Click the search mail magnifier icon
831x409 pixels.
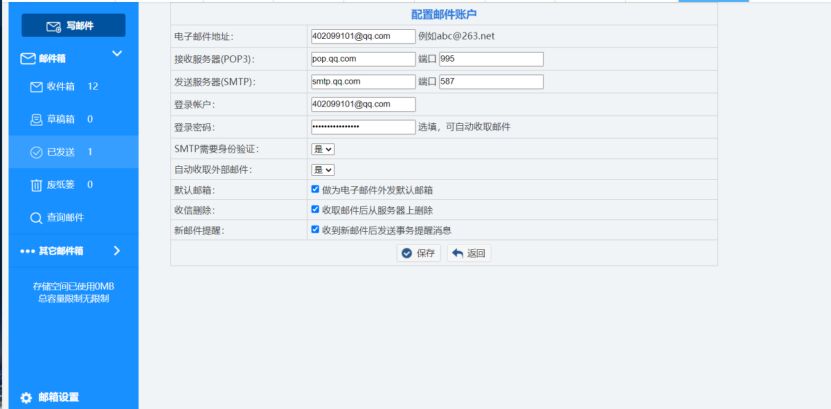click(x=36, y=218)
